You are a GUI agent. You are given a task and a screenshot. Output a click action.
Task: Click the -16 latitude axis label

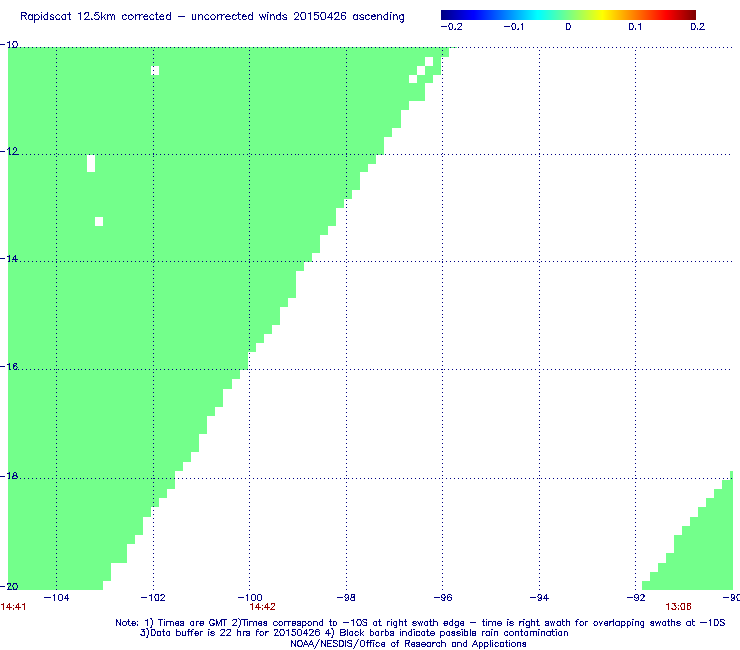point(9,366)
